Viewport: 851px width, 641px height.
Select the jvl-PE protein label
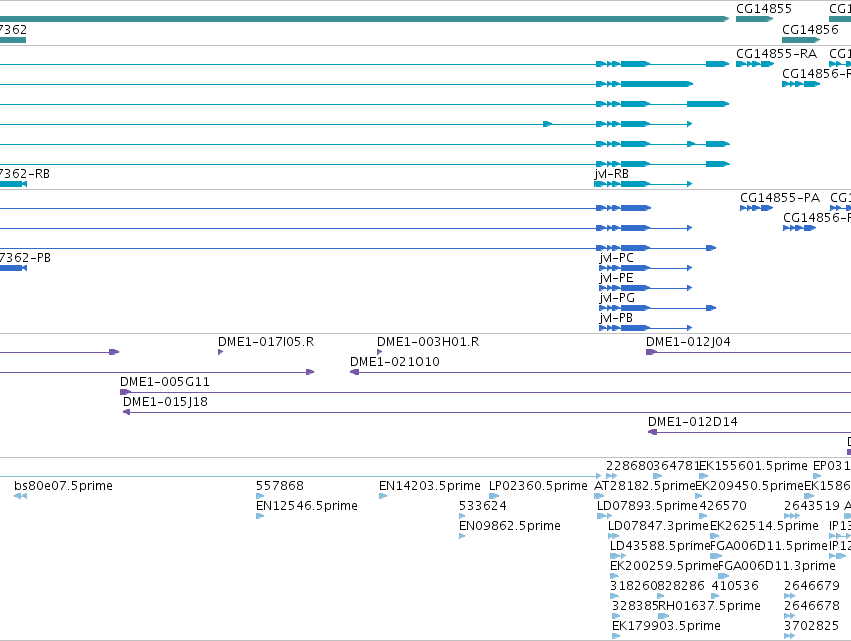(616, 278)
